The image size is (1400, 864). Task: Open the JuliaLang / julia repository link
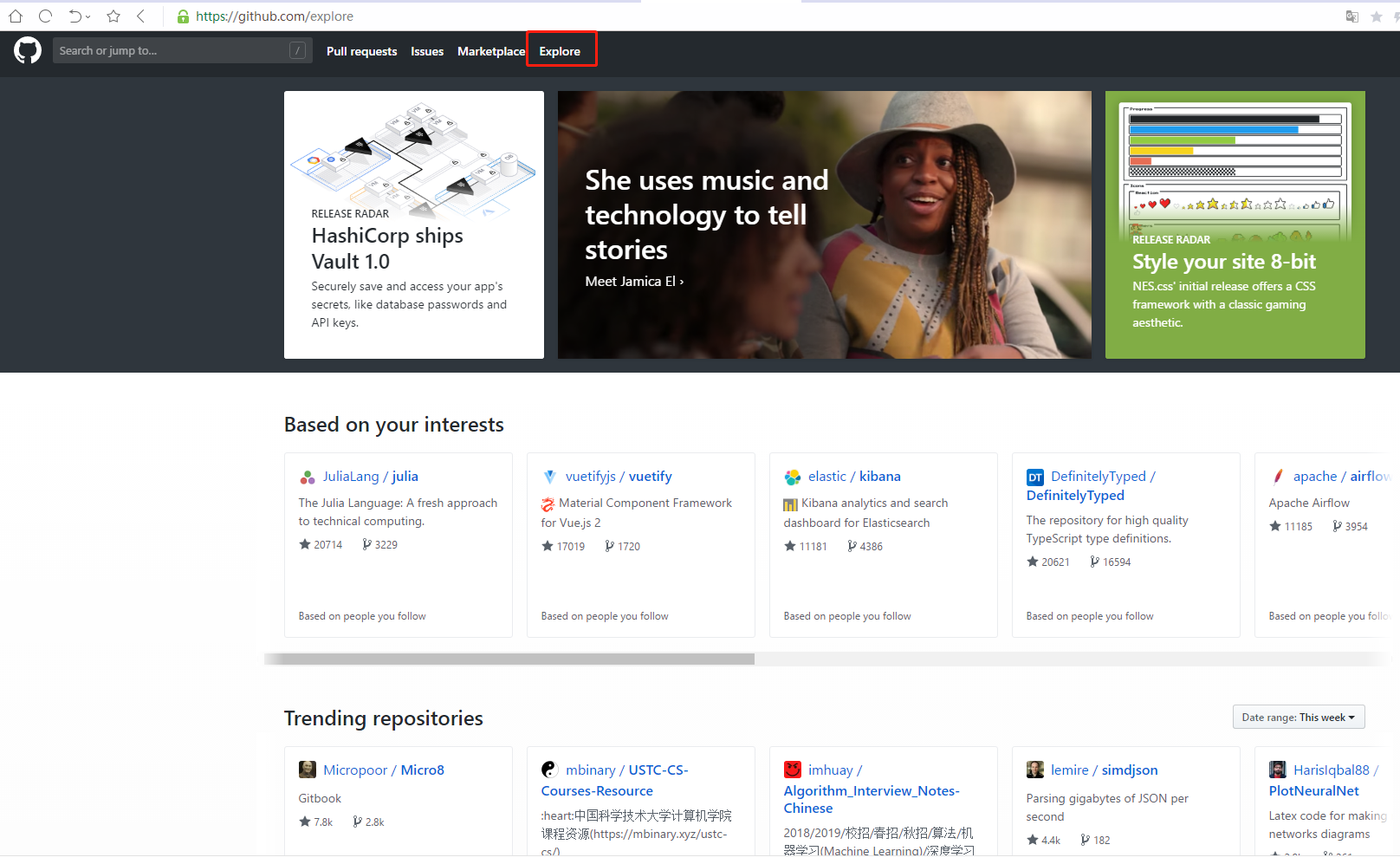click(371, 476)
